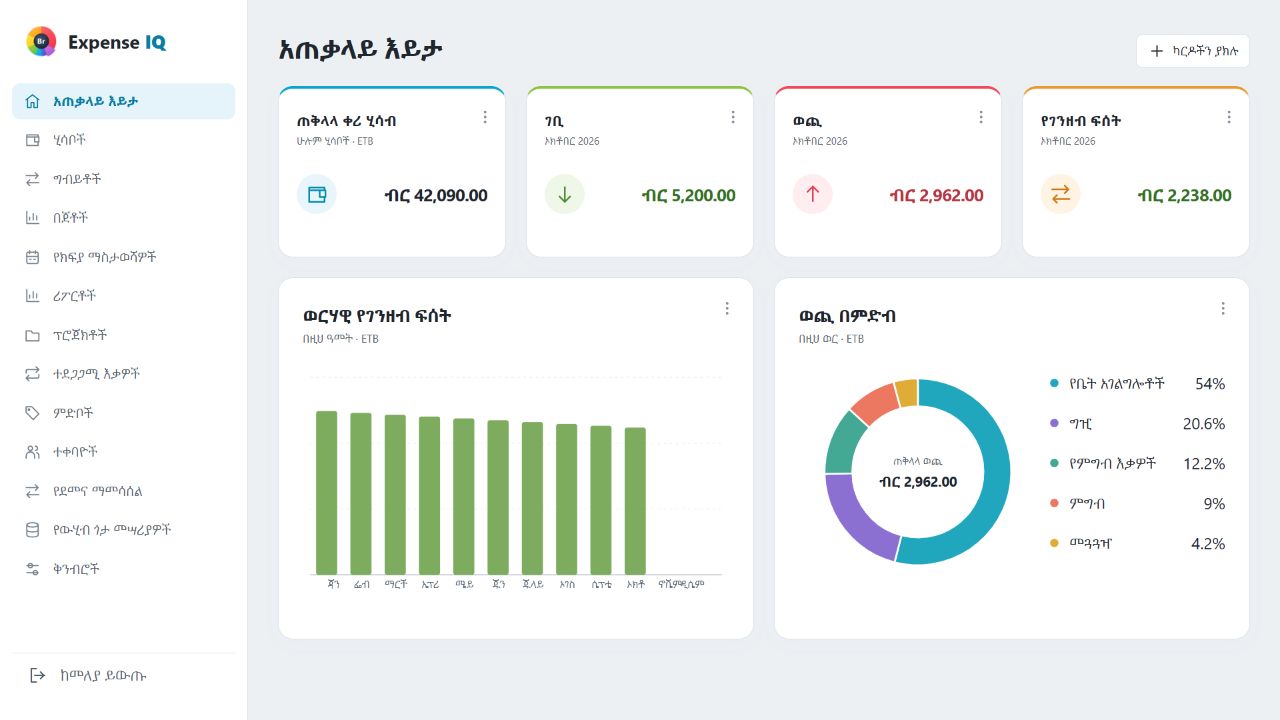Click ጠቅላላ ወጪ label in donut center

917,462
